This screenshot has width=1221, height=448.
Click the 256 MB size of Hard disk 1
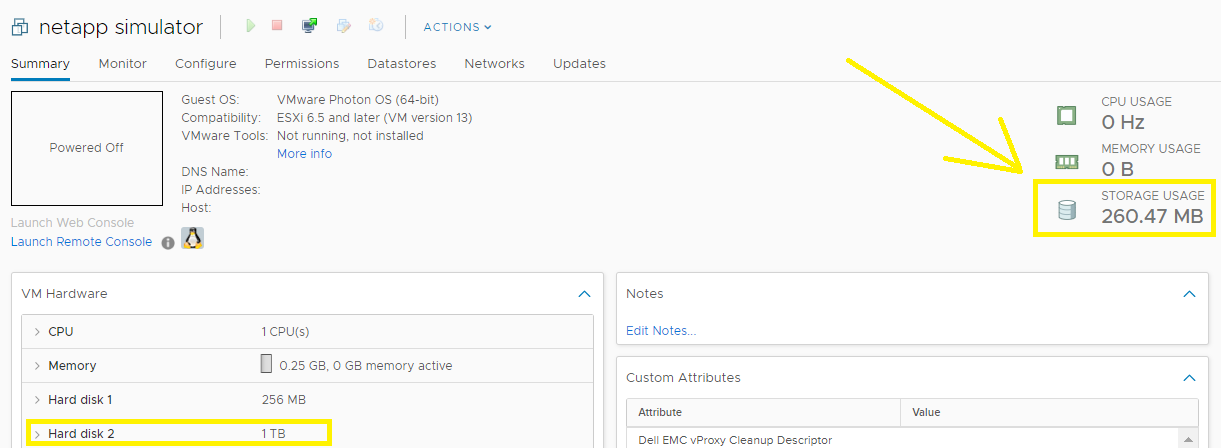(x=283, y=399)
